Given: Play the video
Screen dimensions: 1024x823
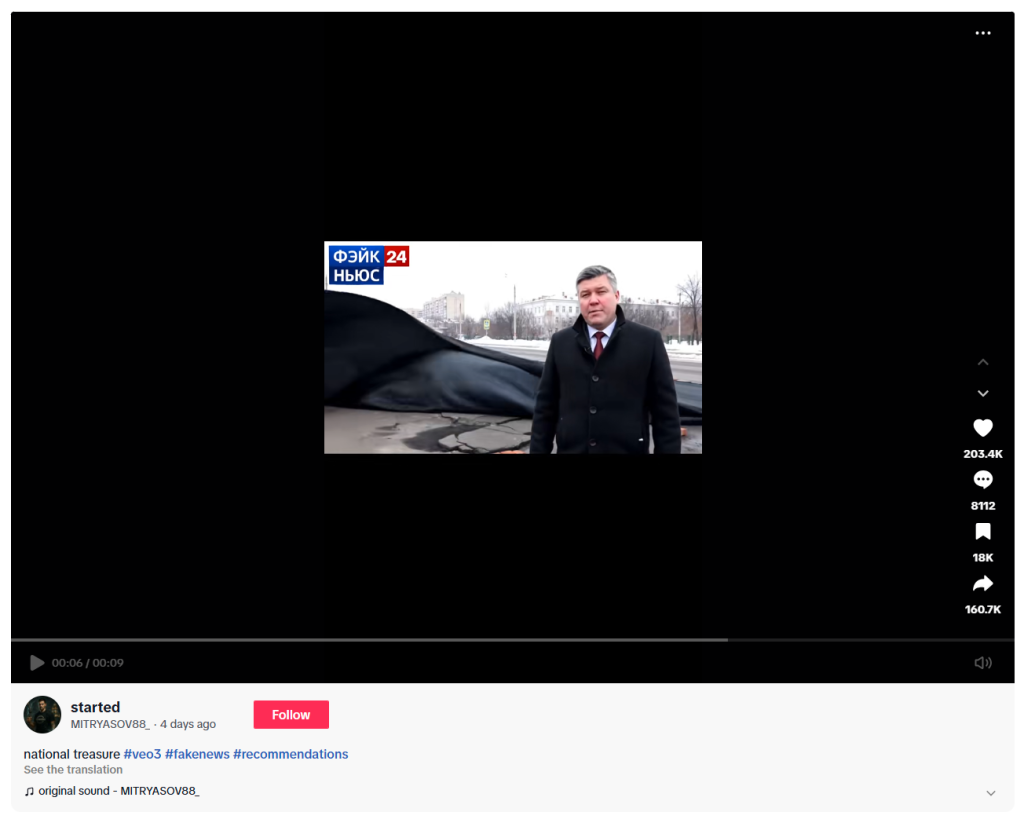Looking at the screenshot, I should (x=37, y=663).
